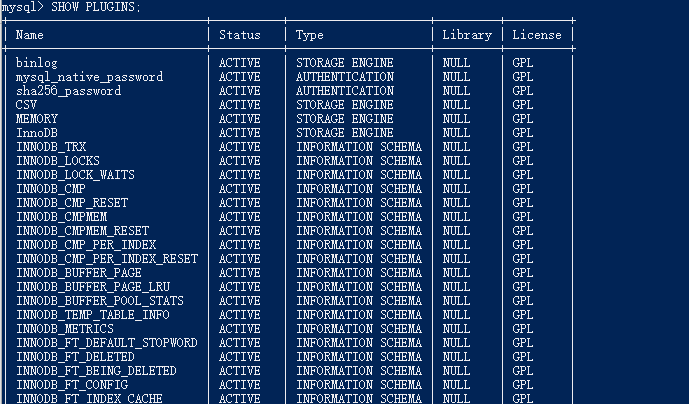Click ACTIVE status in sha256_password row

(239, 91)
